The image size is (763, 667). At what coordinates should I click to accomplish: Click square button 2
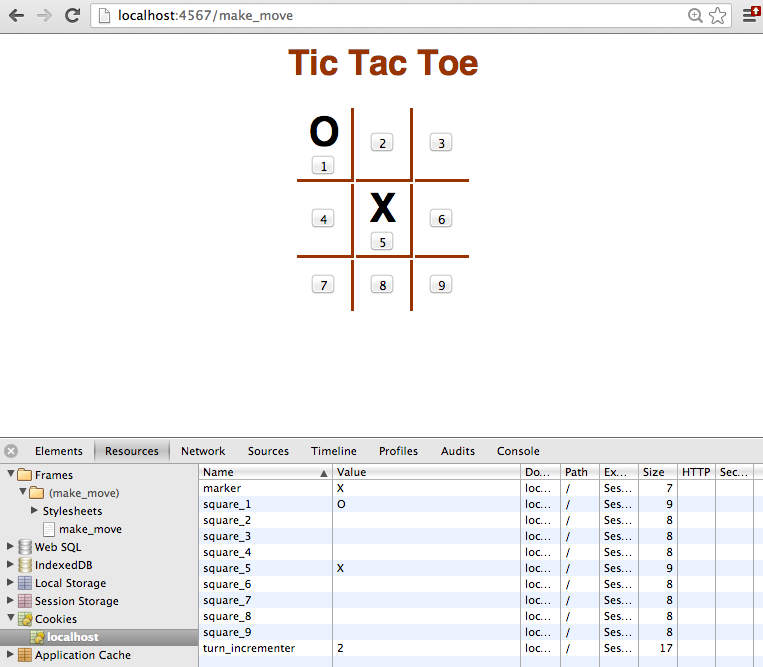coord(382,143)
